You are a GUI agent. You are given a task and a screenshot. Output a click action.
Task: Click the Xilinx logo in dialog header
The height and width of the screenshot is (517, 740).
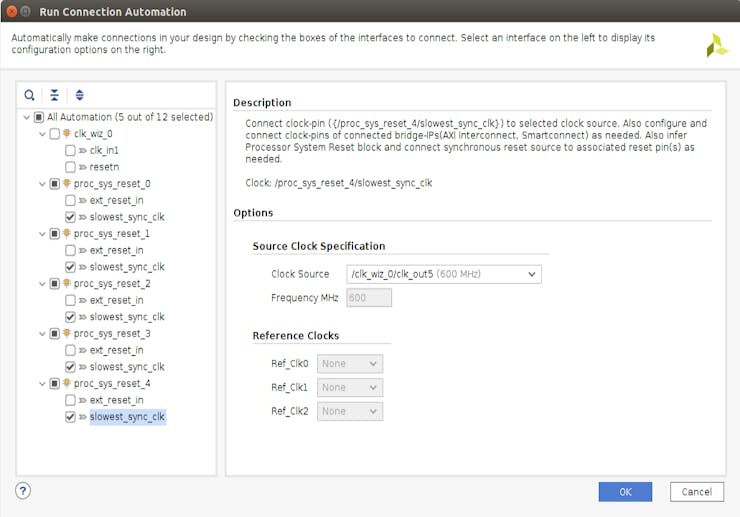click(717, 46)
